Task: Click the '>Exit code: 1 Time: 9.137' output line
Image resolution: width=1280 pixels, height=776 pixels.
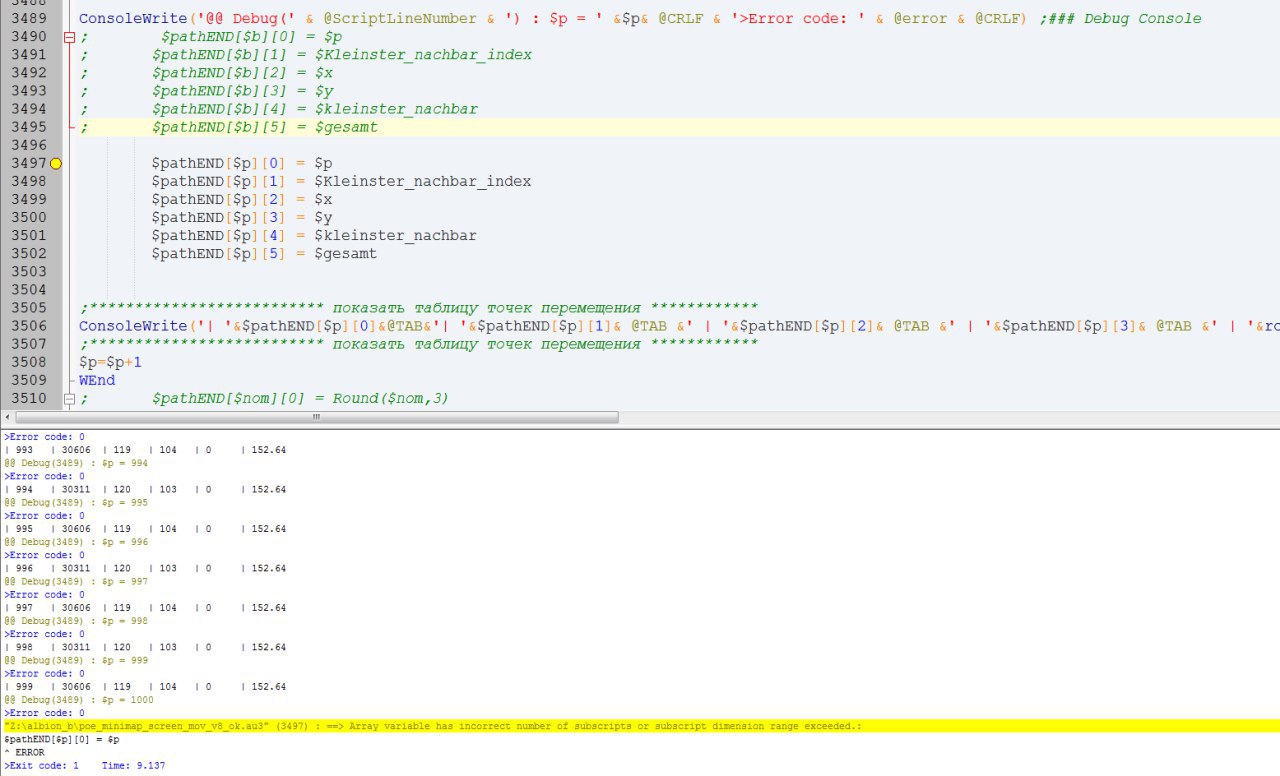Action: [x=85, y=765]
